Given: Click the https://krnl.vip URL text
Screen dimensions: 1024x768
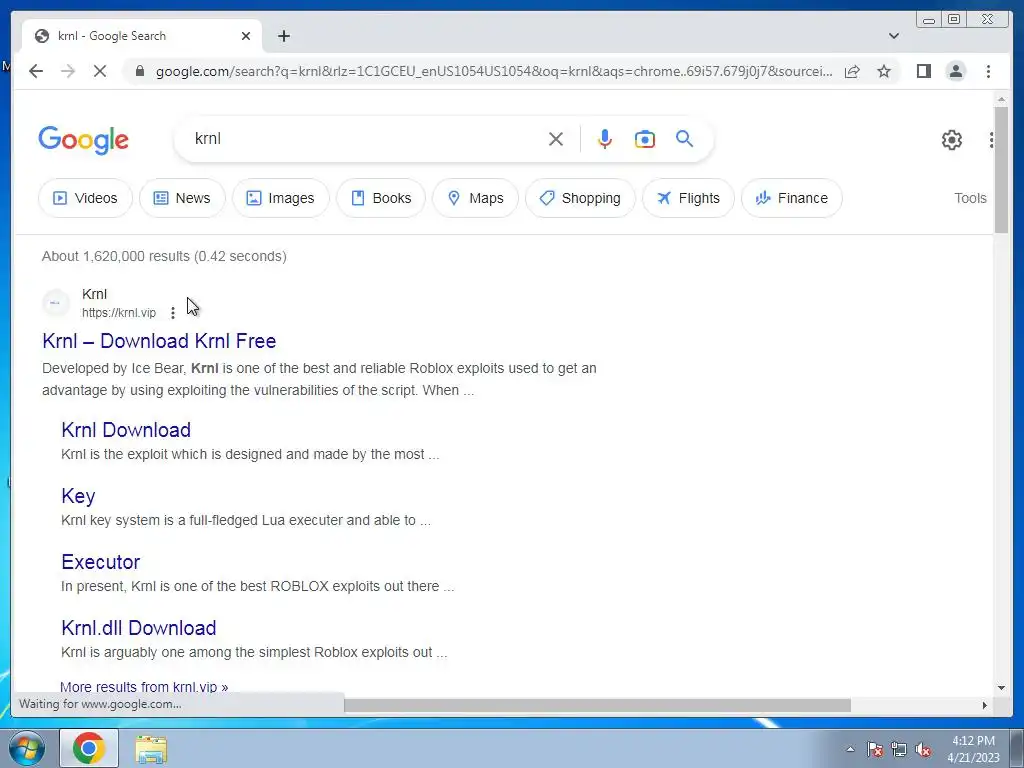Looking at the screenshot, I should point(119,313).
